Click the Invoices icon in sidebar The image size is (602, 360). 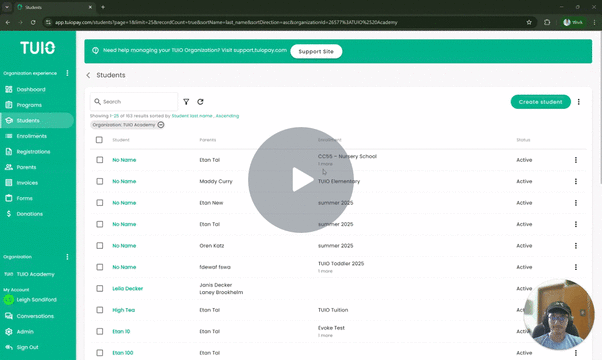pos(9,183)
